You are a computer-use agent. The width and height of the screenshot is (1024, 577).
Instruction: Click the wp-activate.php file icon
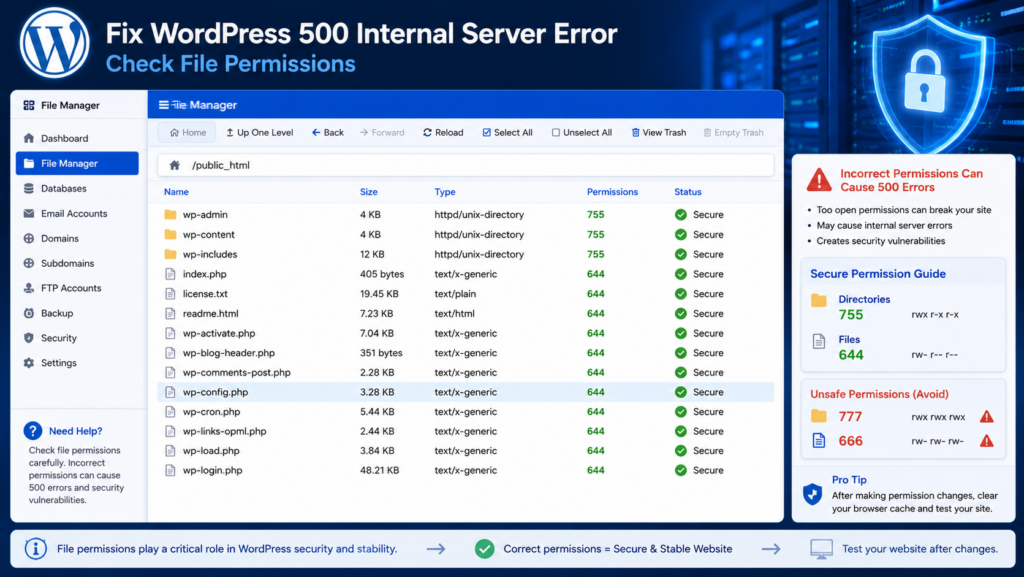tap(170, 333)
